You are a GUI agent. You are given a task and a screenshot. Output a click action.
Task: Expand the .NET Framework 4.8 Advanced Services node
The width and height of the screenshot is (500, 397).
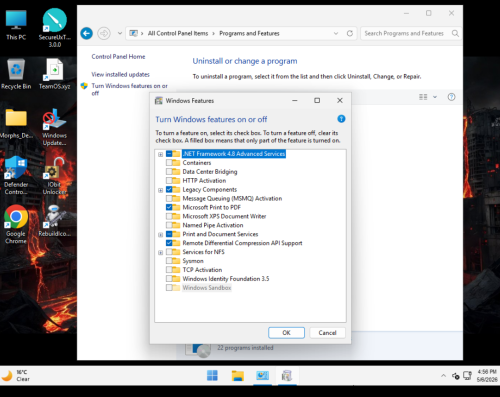[160, 154]
